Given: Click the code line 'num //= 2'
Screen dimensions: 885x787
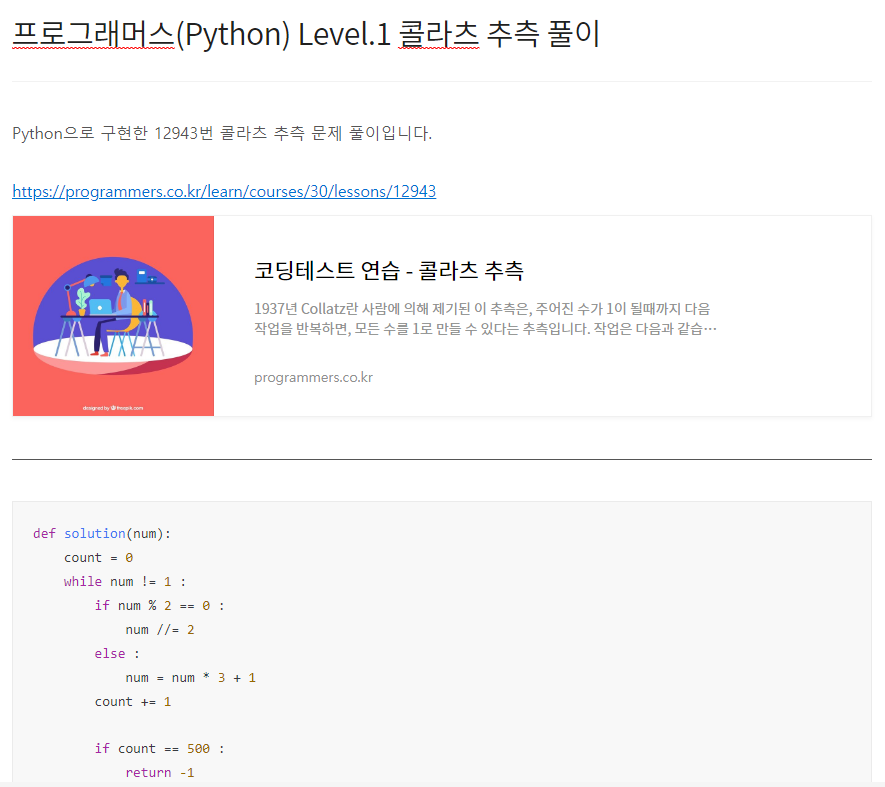Looking at the screenshot, I should (160, 630).
